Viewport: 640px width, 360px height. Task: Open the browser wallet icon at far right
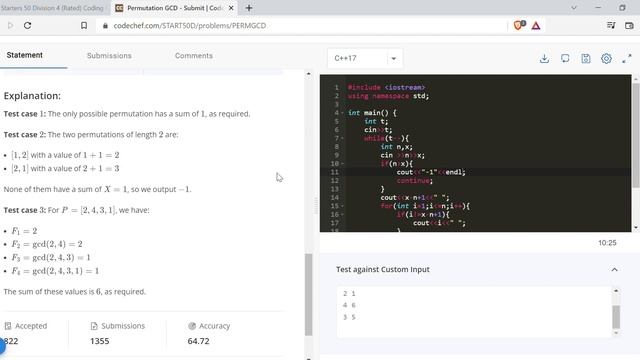pos(629,25)
